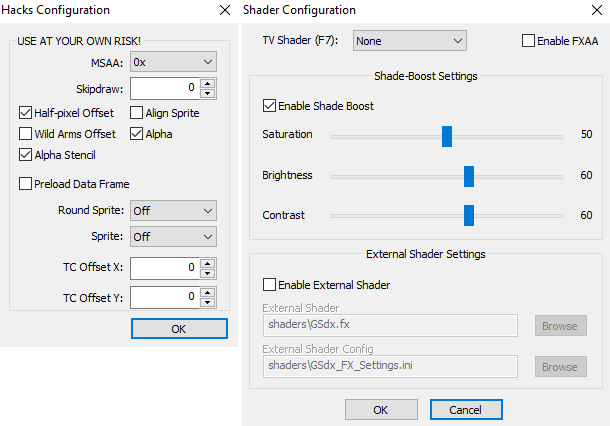Decrease Skipdraw value with down arrow

[207, 93]
